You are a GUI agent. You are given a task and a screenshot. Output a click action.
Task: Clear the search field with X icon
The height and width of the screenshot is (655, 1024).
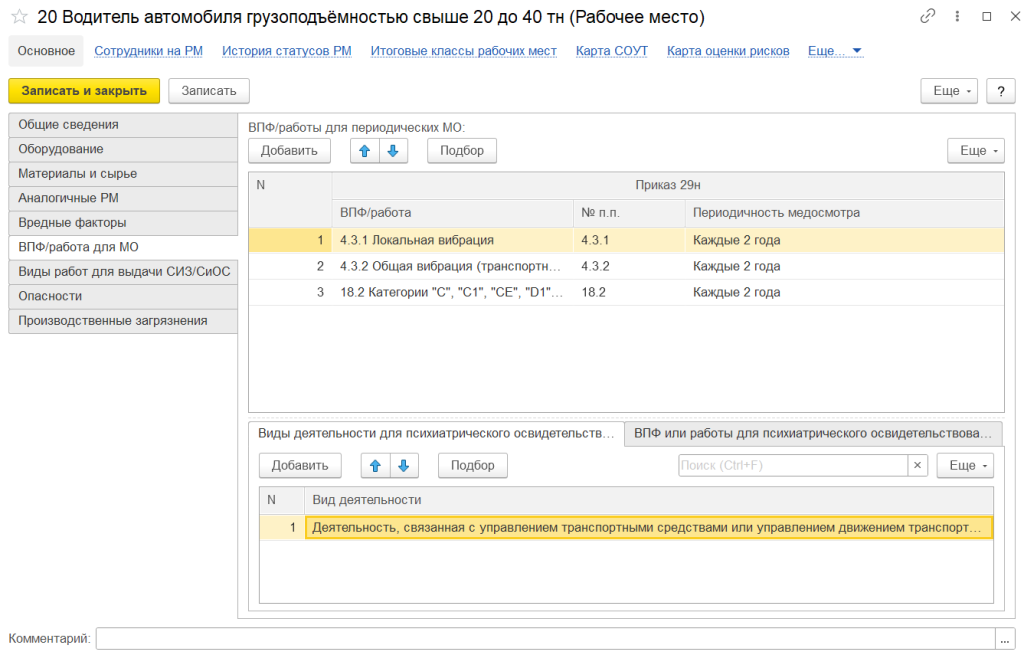pos(917,466)
